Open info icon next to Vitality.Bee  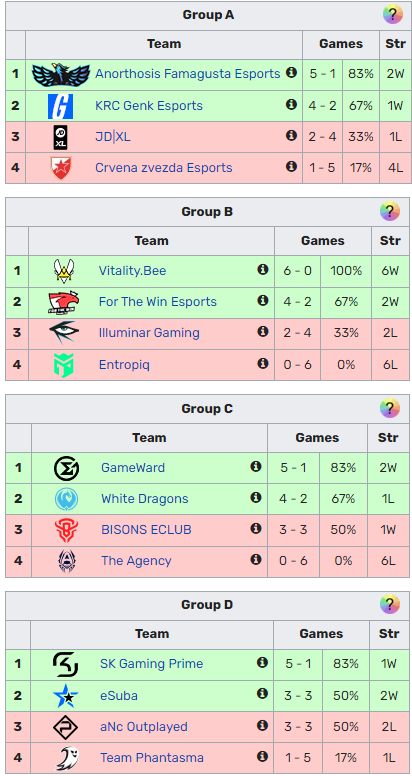(262, 269)
